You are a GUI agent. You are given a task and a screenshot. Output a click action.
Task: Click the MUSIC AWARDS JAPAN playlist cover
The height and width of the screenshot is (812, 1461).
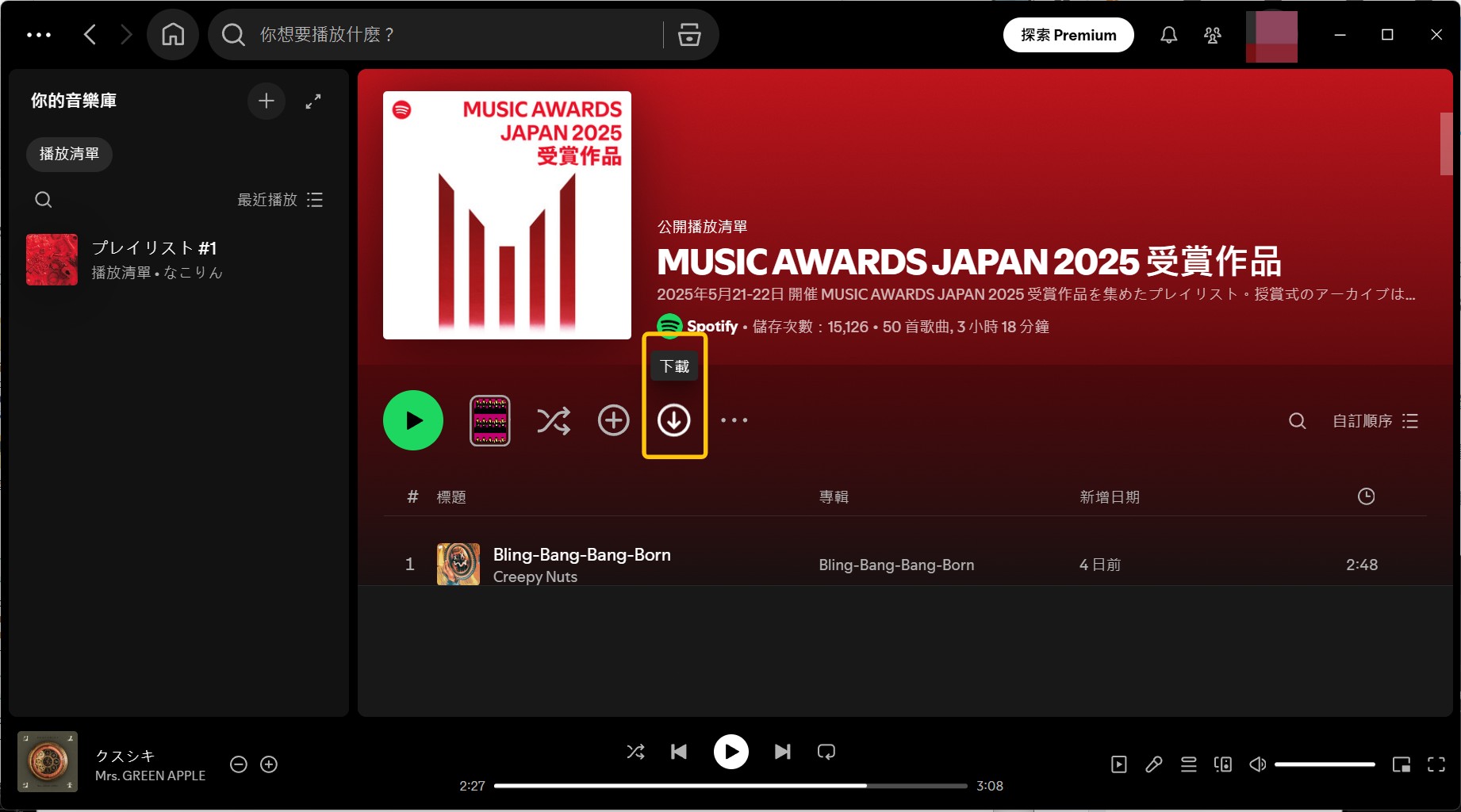coord(507,215)
